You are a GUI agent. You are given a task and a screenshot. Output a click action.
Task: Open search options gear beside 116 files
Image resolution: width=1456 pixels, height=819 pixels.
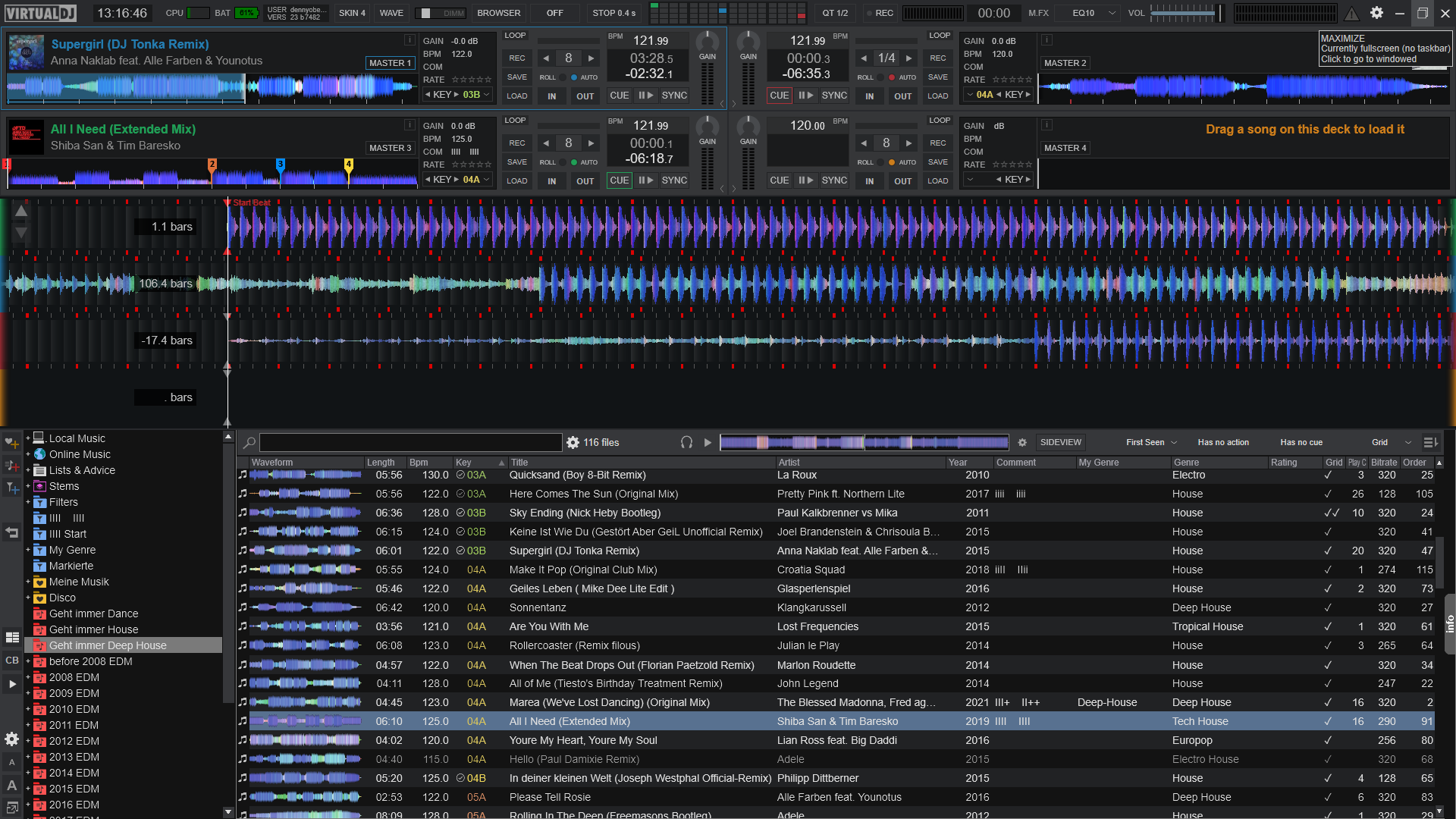(x=573, y=442)
